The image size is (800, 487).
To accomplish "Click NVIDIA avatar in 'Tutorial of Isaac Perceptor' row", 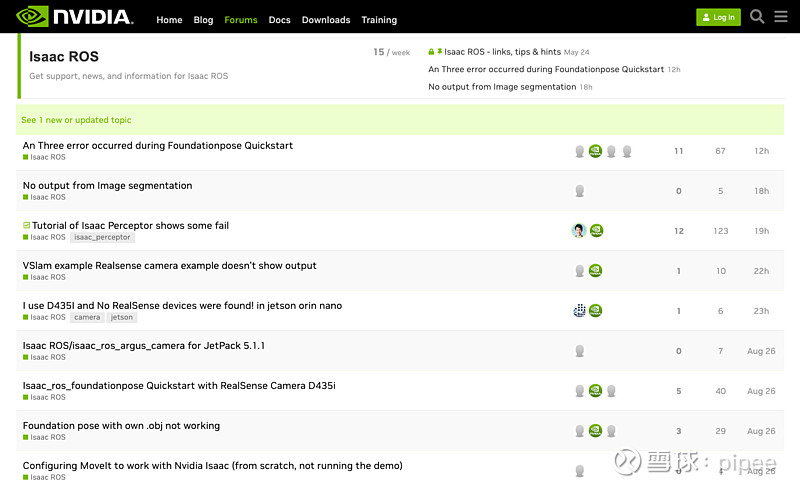I will [596, 230].
